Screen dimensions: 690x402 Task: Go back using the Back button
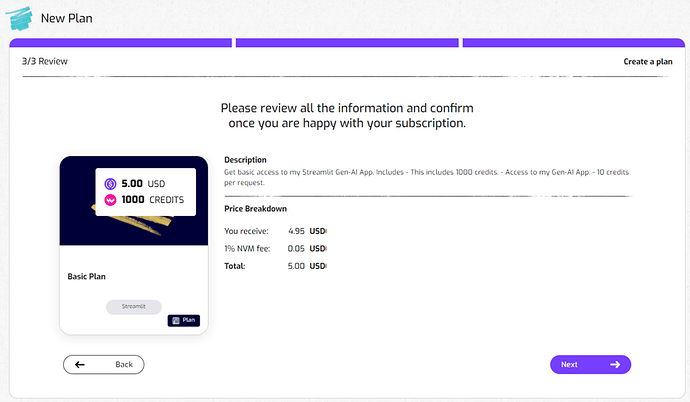pos(104,364)
